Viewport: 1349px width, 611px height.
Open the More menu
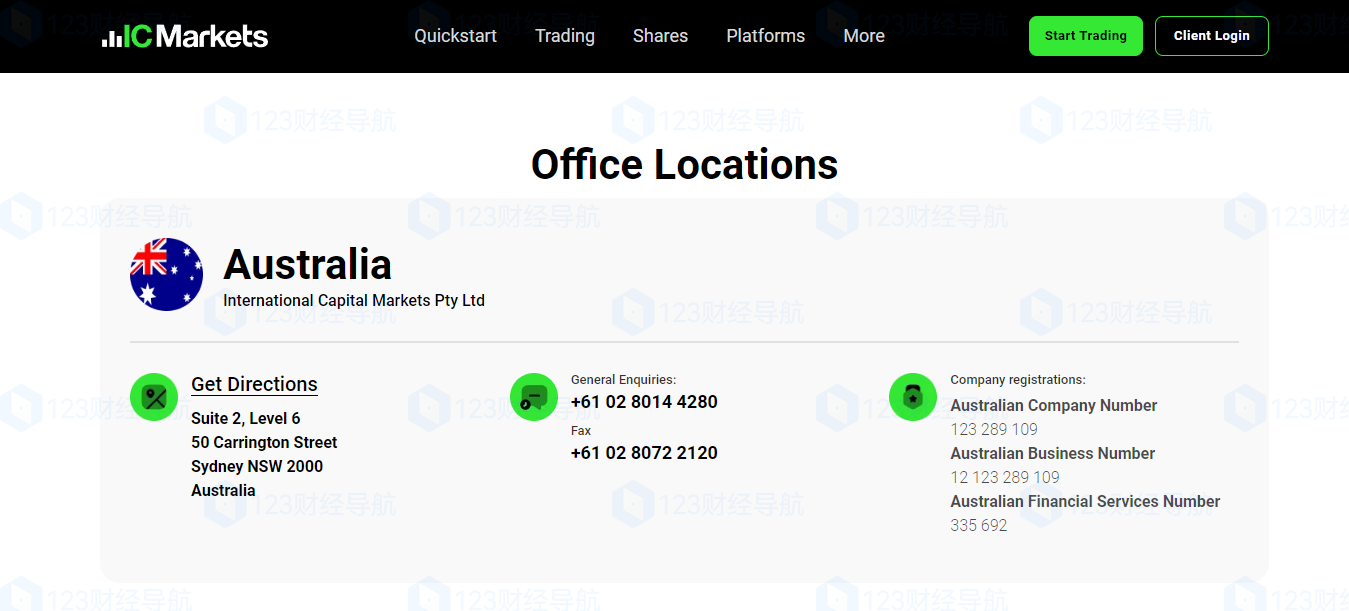click(864, 36)
